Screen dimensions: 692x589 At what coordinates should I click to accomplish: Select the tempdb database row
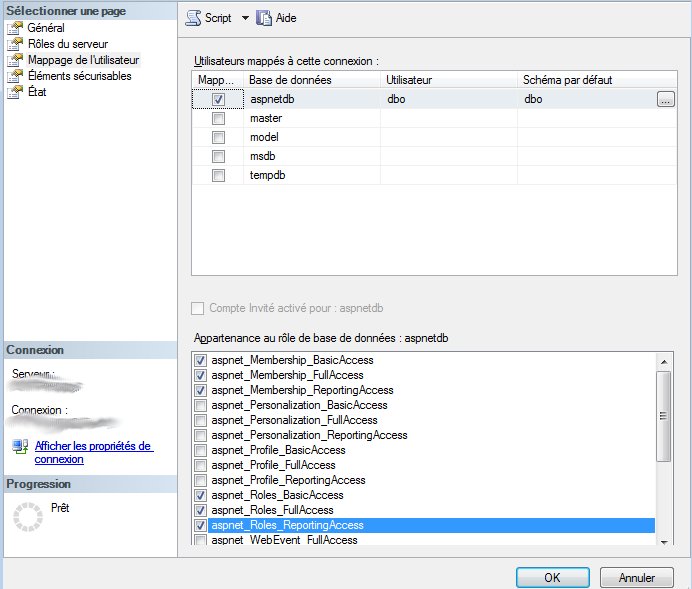tap(310, 175)
